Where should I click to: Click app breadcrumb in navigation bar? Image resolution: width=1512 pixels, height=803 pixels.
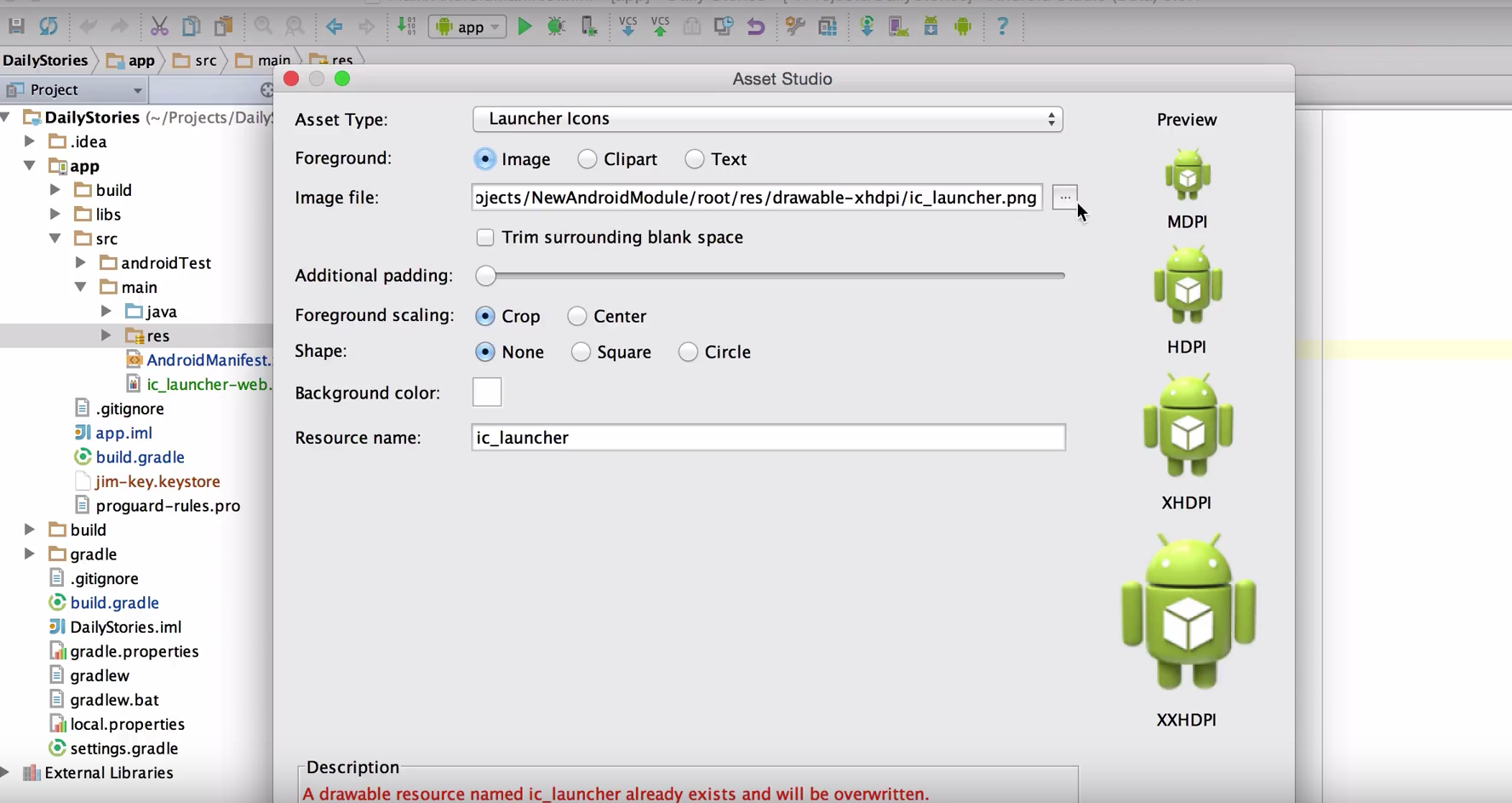coord(131,60)
